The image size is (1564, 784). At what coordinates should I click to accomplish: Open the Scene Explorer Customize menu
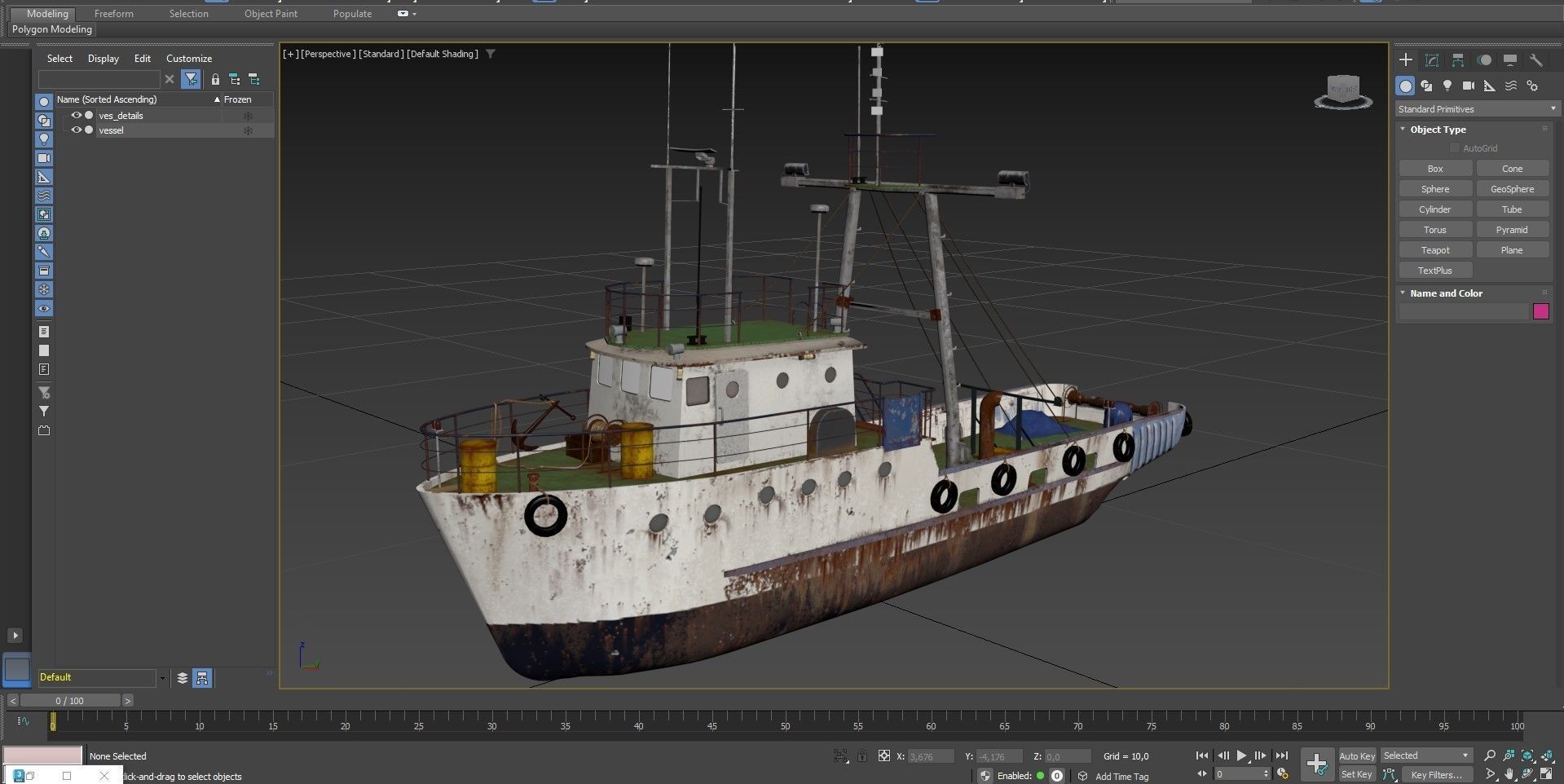[189, 59]
